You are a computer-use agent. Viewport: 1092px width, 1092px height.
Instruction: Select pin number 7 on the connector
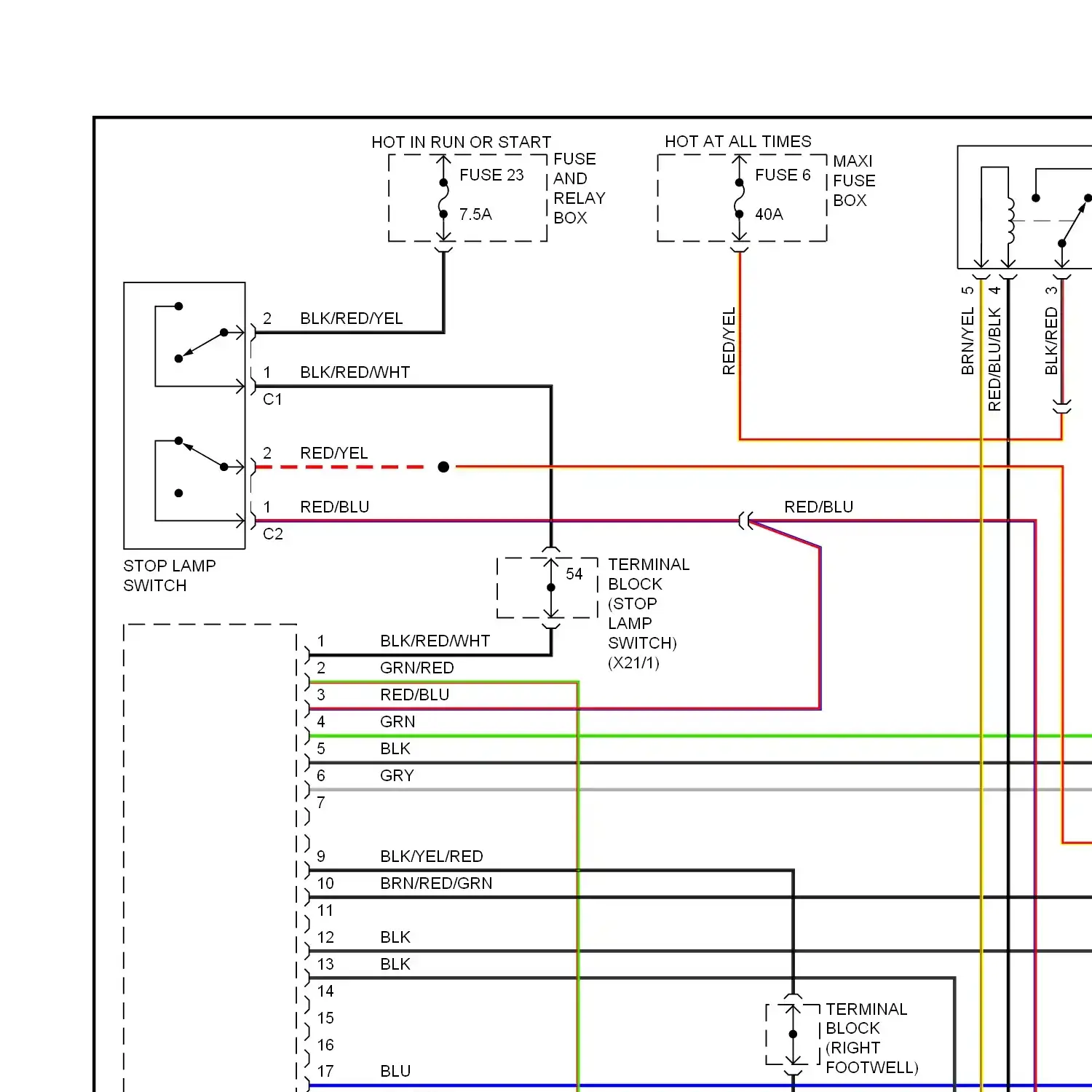(x=320, y=802)
